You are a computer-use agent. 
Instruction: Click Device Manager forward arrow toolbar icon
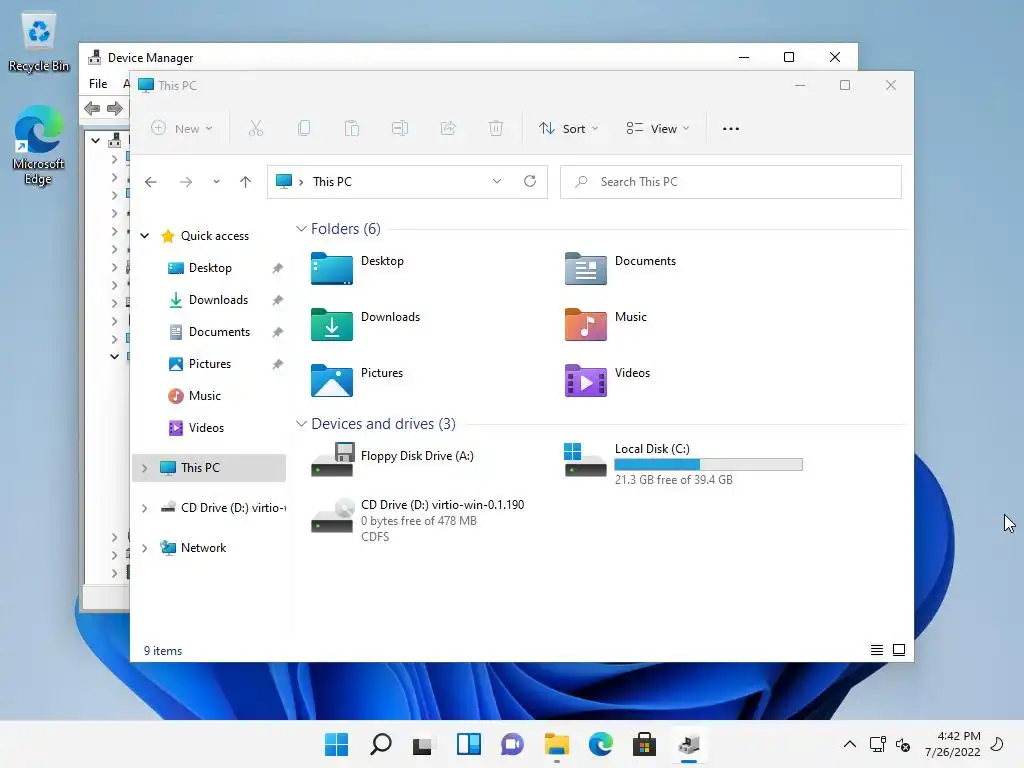[x=115, y=108]
